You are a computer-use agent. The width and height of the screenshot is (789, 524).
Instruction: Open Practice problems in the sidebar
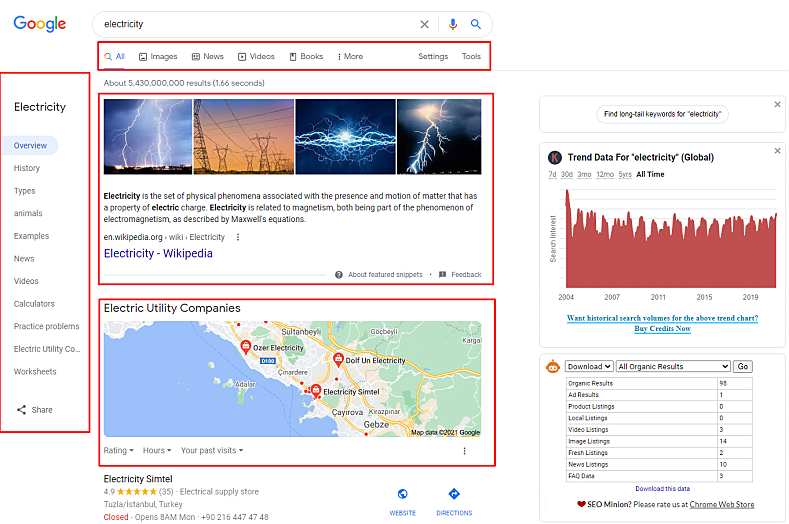click(x=46, y=327)
